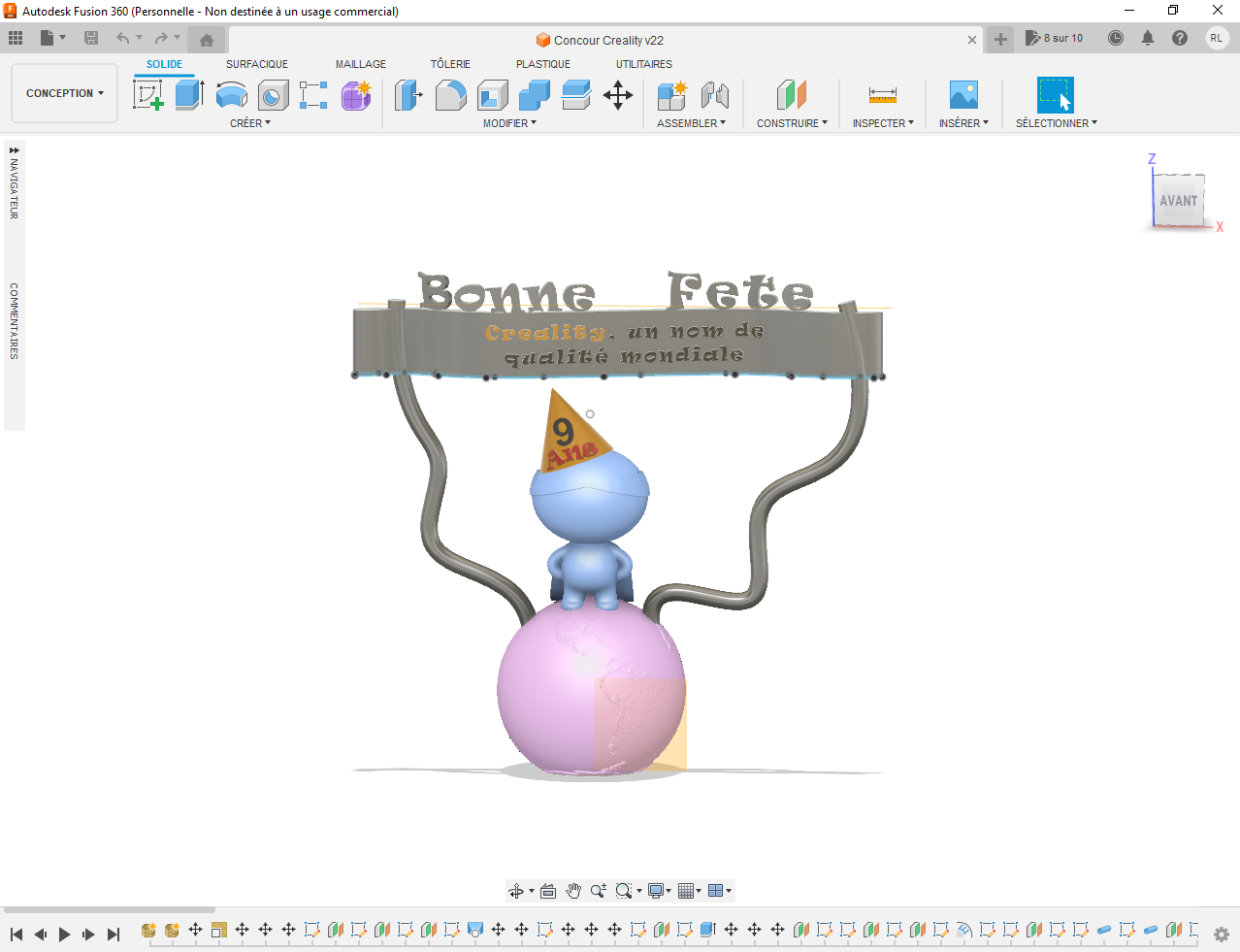This screenshot has width=1240, height=952.
Task: Play the design timeline
Action: click(65, 935)
